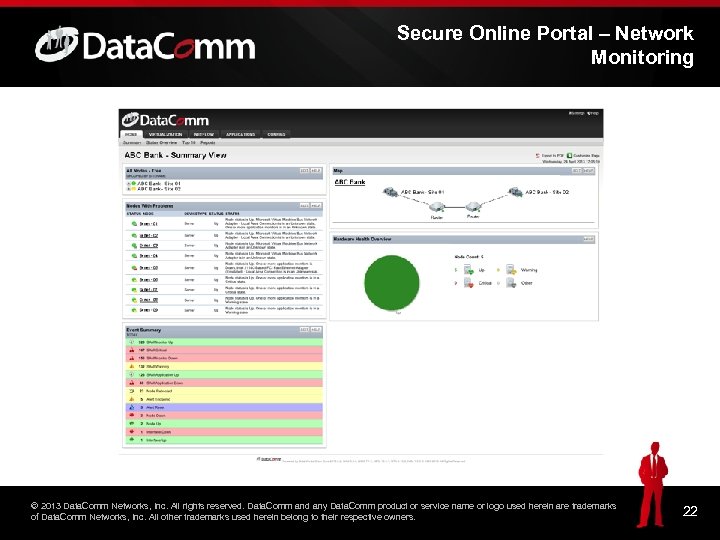Click the icon in the first yellow Event Summary row

point(132,366)
